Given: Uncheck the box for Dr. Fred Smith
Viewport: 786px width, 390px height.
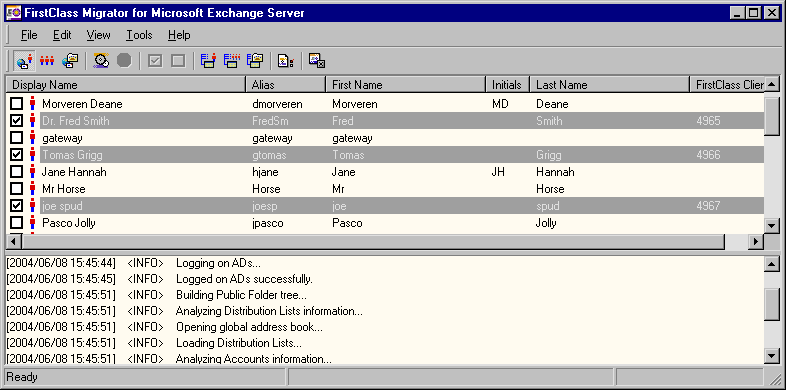Looking at the screenshot, I should click(x=17, y=121).
